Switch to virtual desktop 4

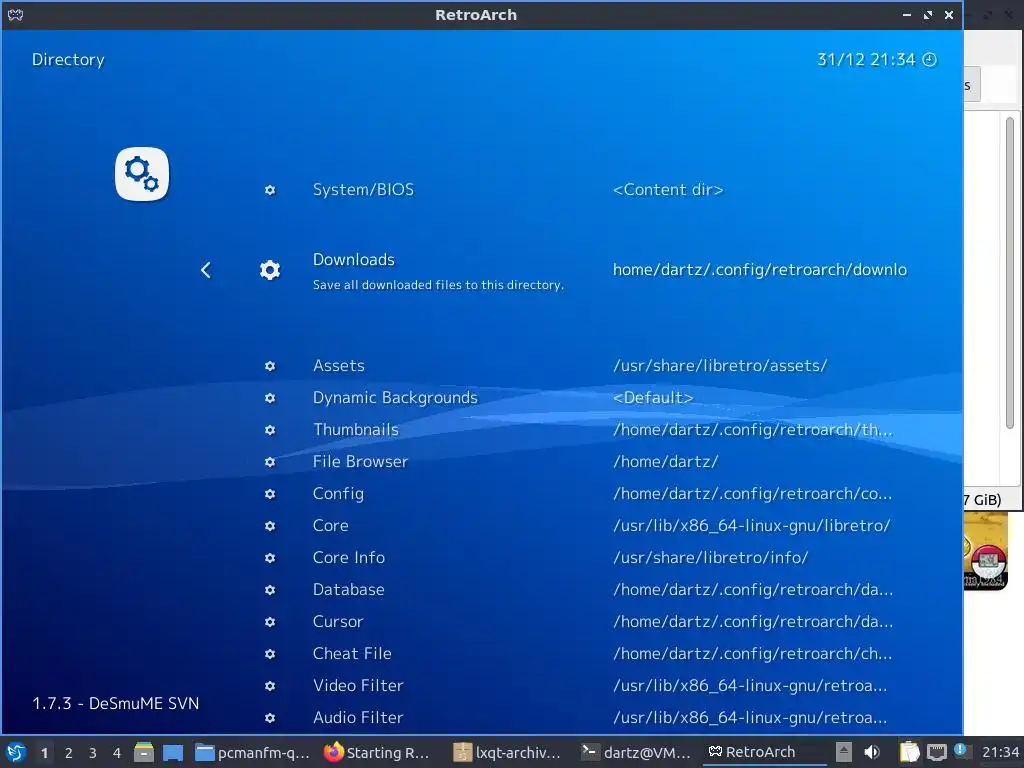coord(117,753)
